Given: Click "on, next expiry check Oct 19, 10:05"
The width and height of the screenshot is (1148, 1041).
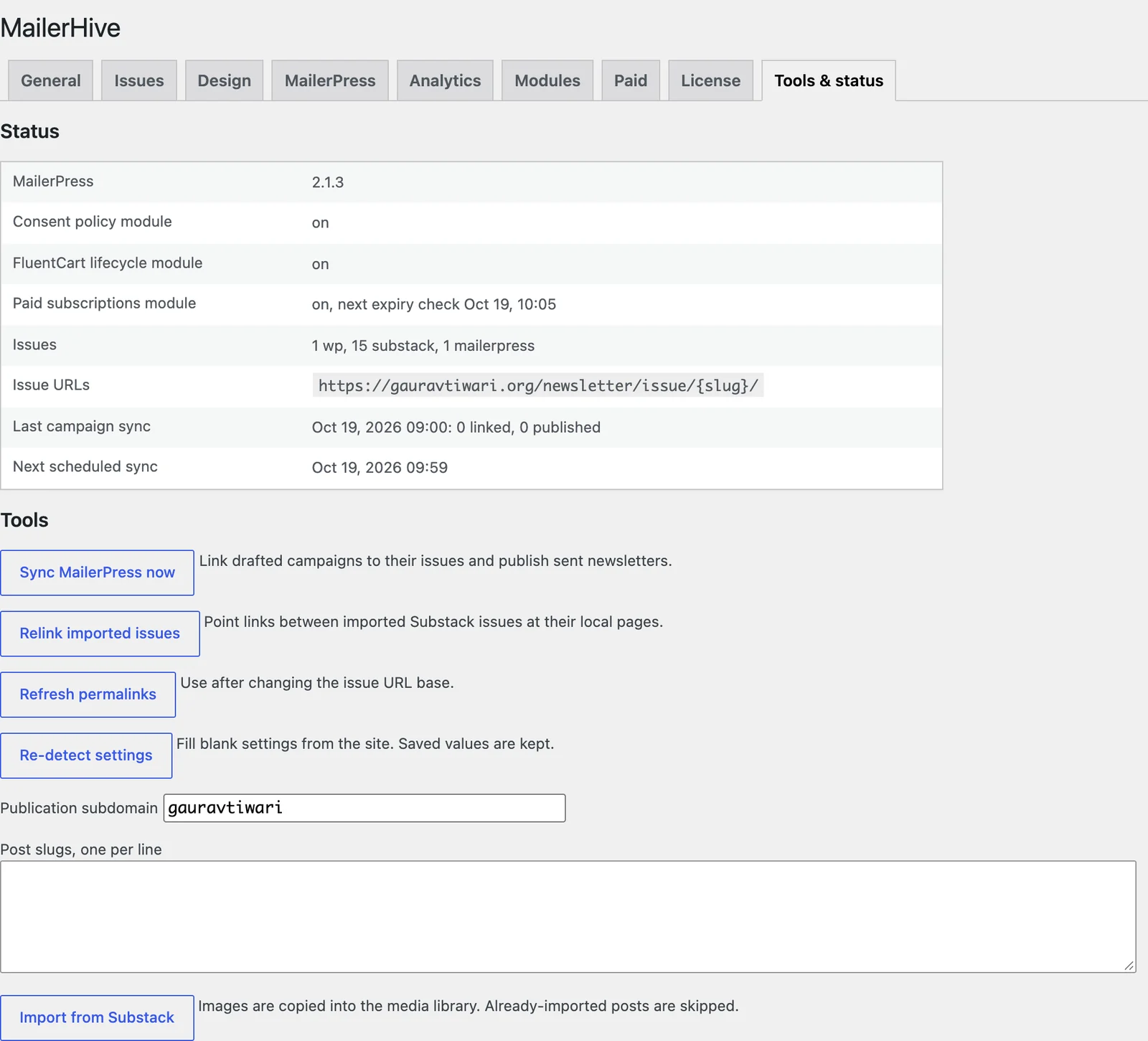Looking at the screenshot, I should [x=434, y=304].
